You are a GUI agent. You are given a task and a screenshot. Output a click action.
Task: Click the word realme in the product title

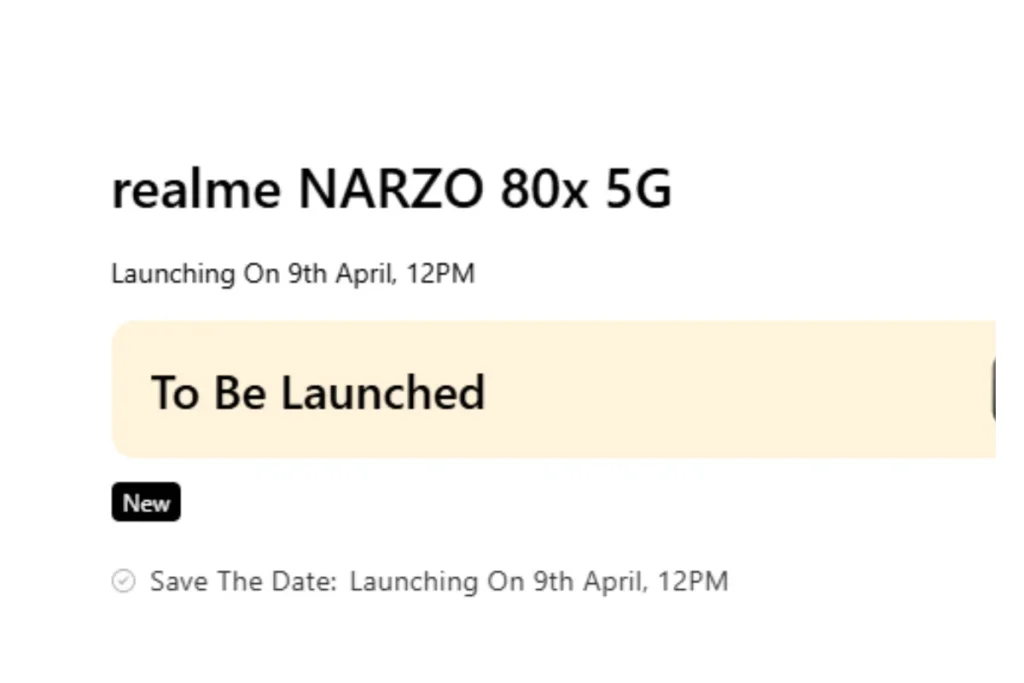pyautogui.click(x=197, y=189)
